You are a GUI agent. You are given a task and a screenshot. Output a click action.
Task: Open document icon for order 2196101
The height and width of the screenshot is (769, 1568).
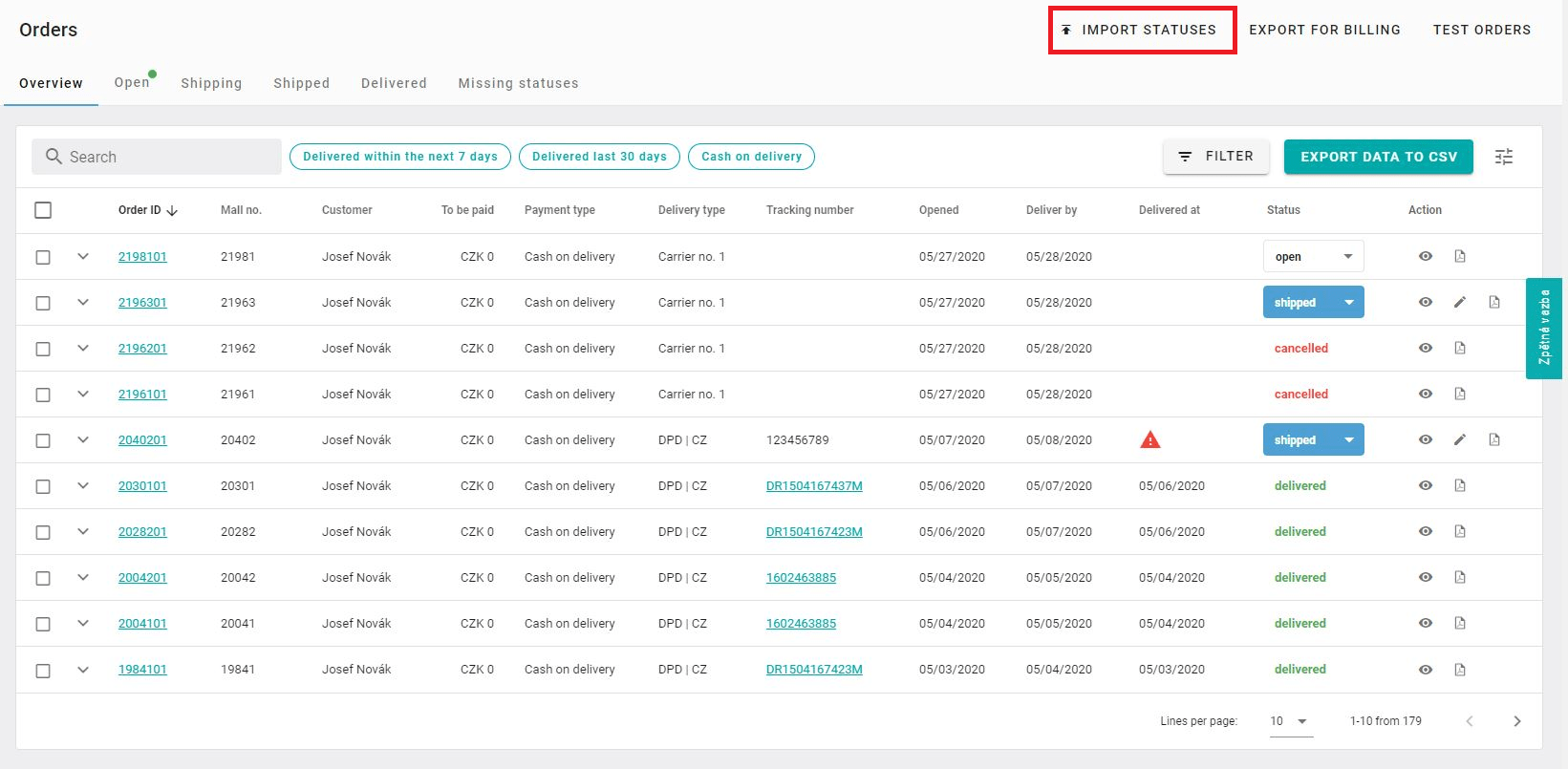click(x=1460, y=394)
